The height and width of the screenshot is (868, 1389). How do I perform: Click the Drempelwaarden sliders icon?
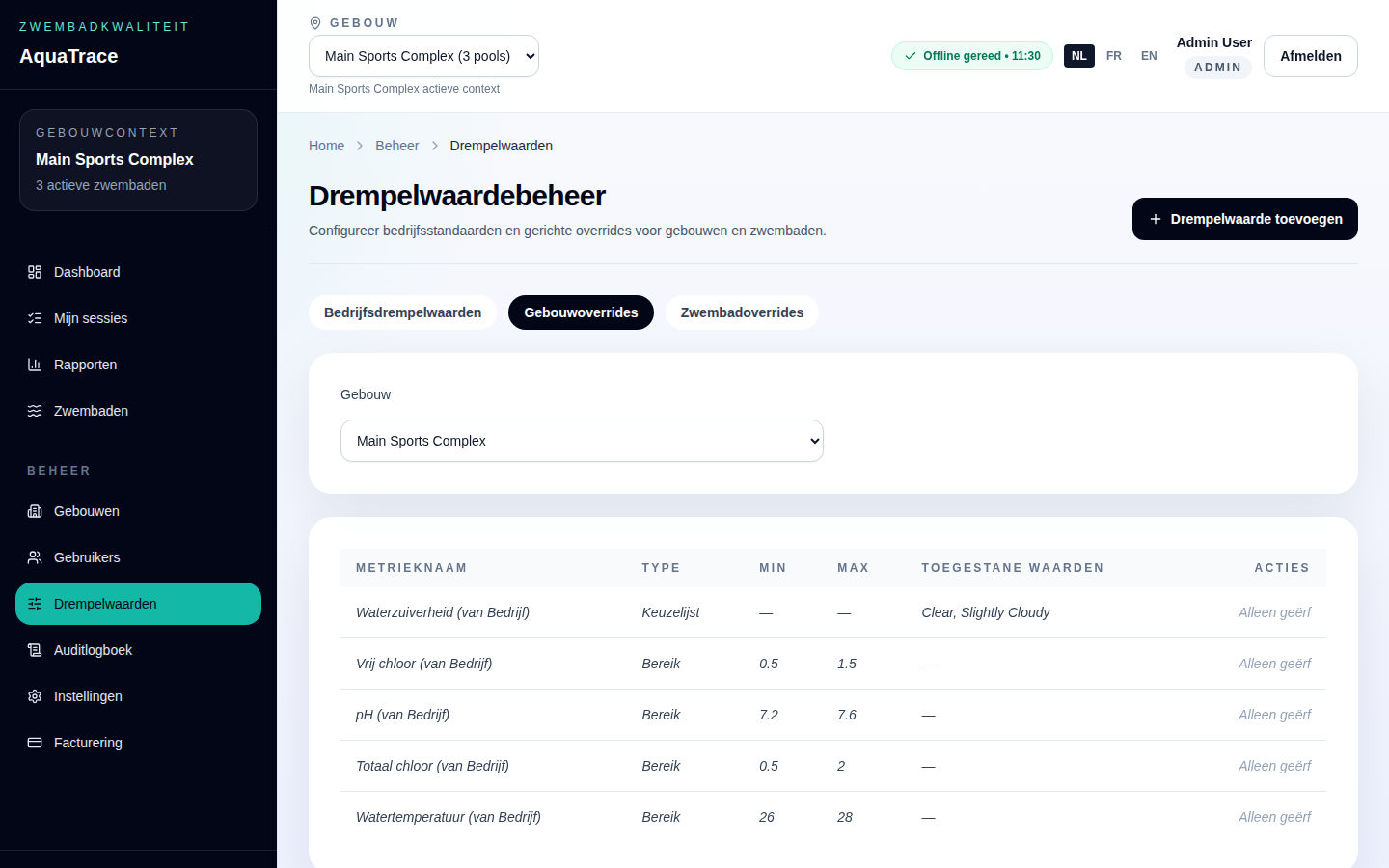pos(35,604)
